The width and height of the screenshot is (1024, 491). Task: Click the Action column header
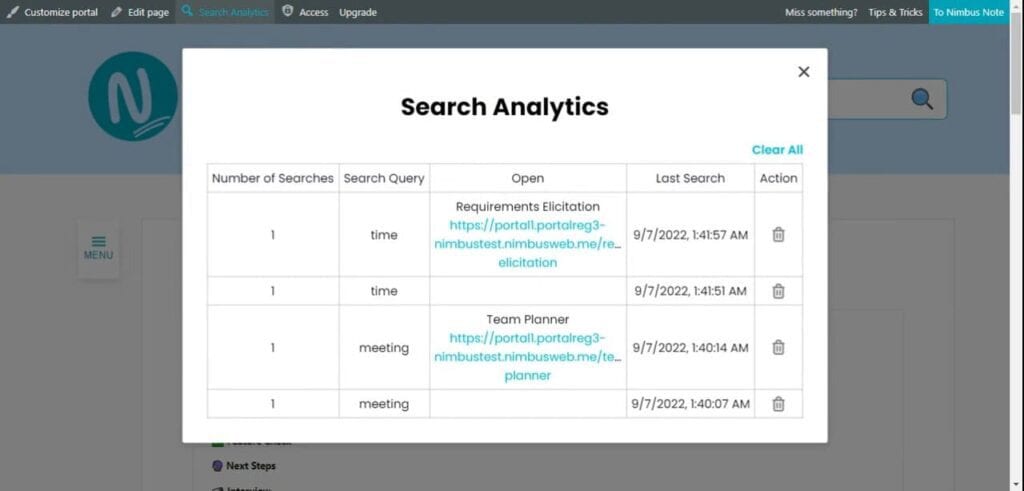pos(778,178)
